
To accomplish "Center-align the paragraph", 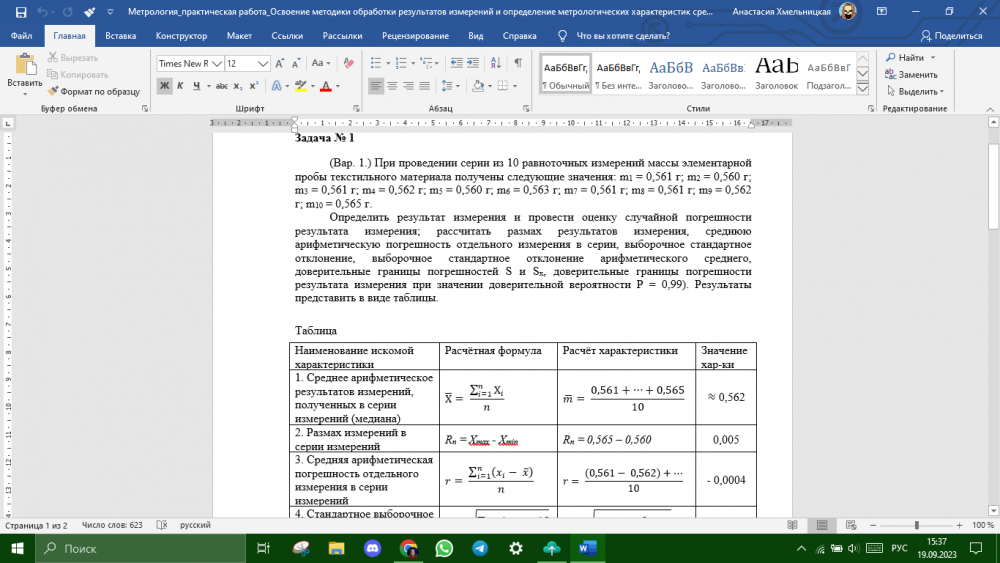I will coord(393,86).
